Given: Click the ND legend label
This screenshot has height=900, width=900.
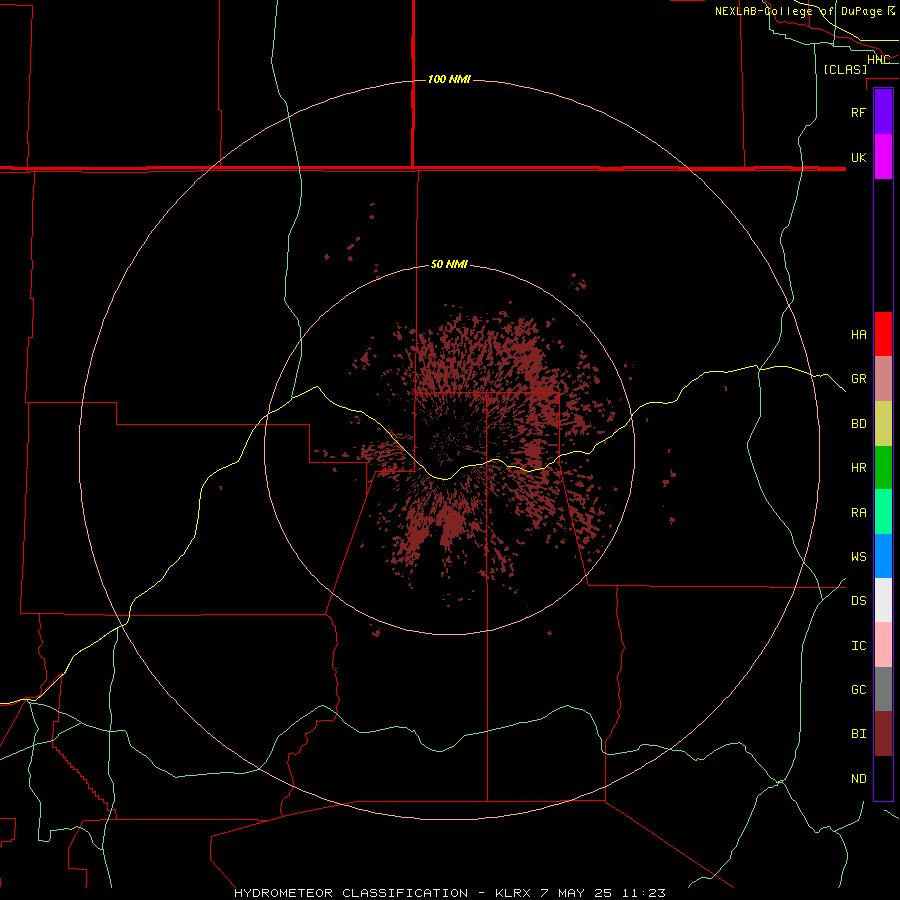Looking at the screenshot, I should pyautogui.click(x=858, y=779).
